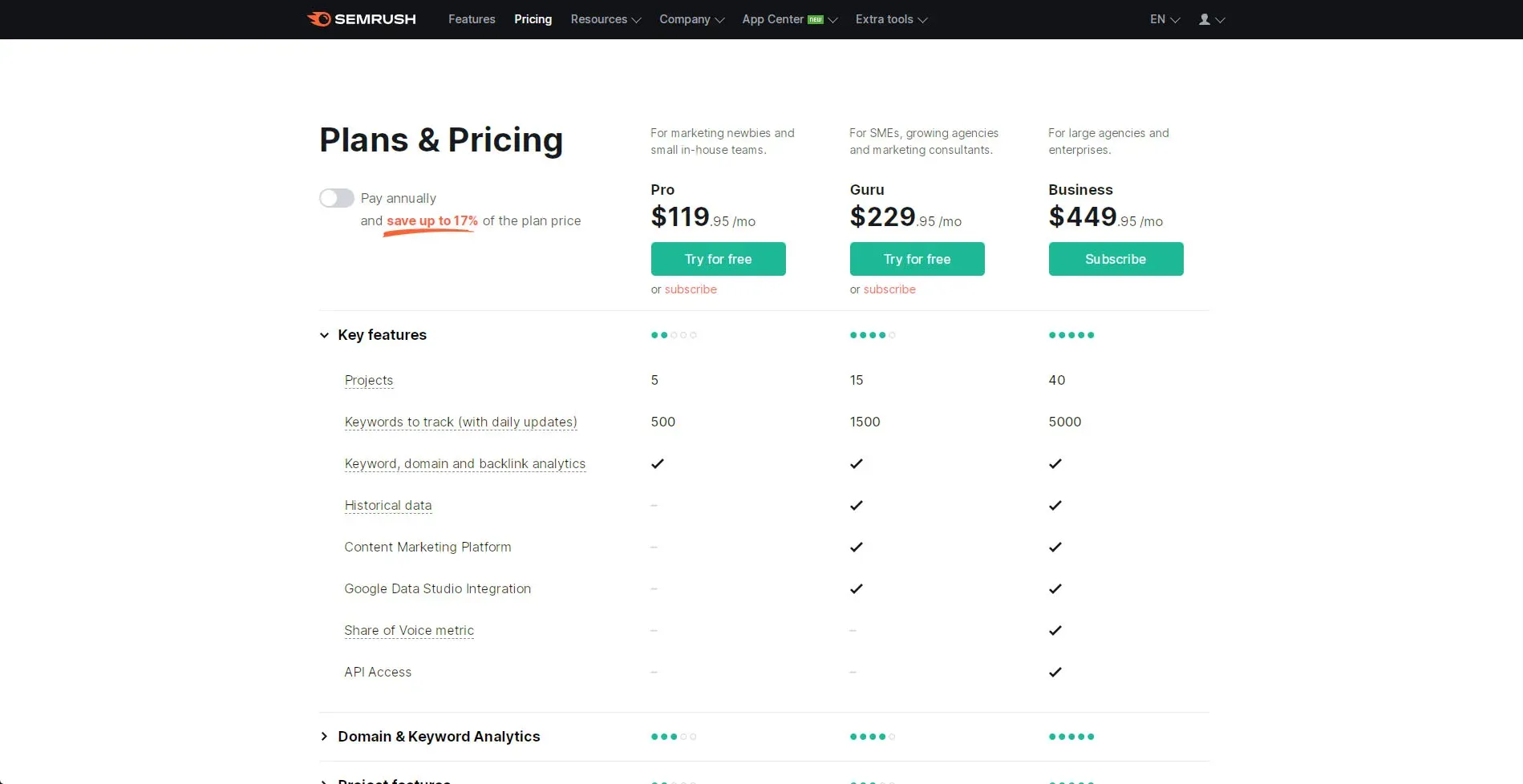Open the Extra tools dropdown
1523x784 pixels.
pyautogui.click(x=891, y=19)
